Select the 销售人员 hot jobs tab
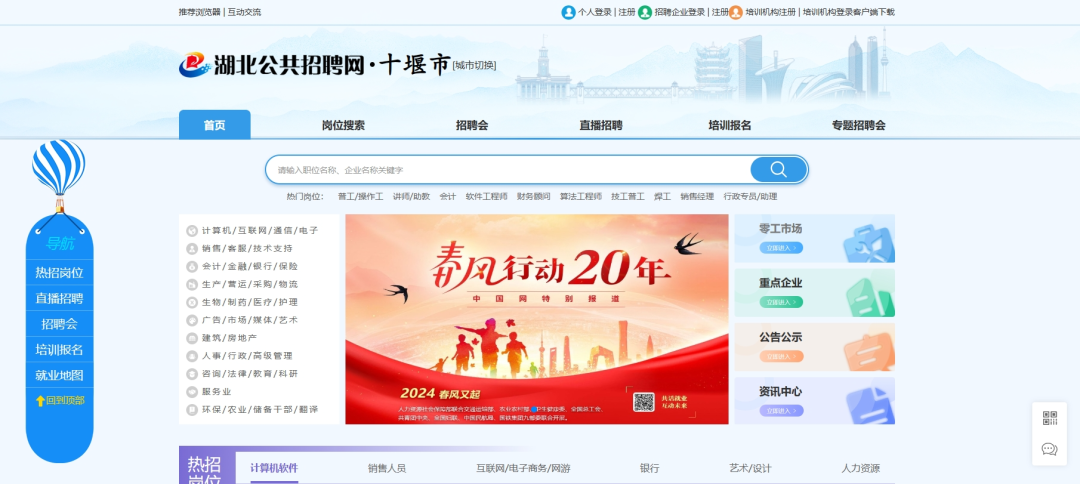This screenshot has width=1080, height=484. pos(386,468)
